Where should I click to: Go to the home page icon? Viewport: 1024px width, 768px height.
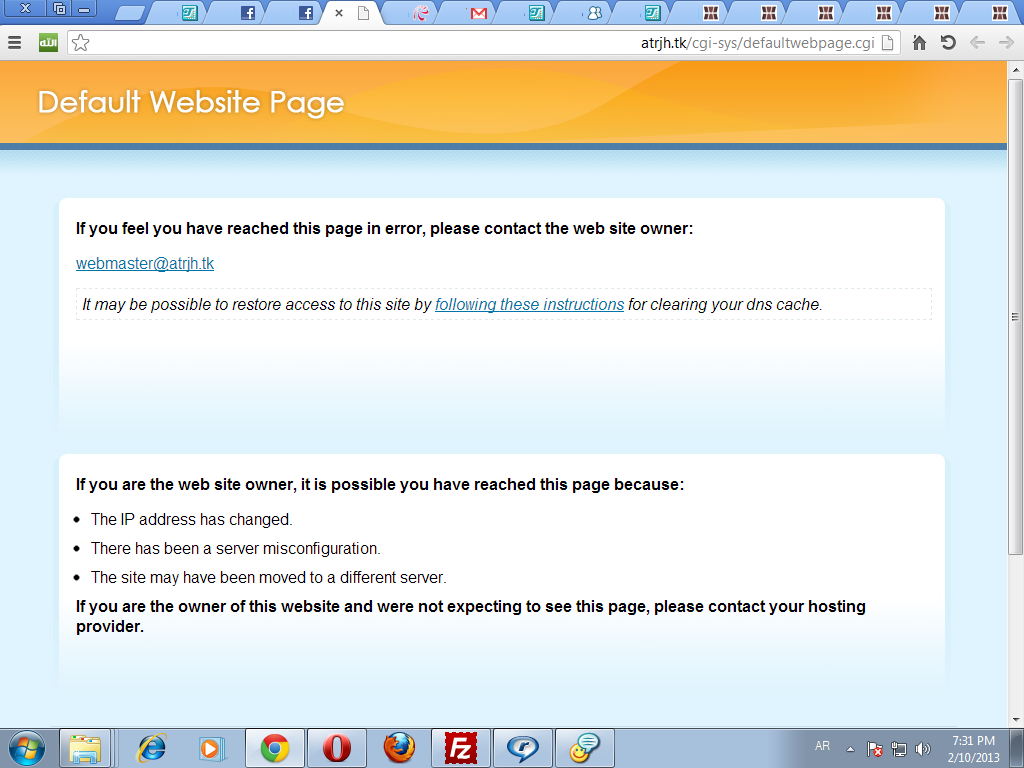pos(919,43)
